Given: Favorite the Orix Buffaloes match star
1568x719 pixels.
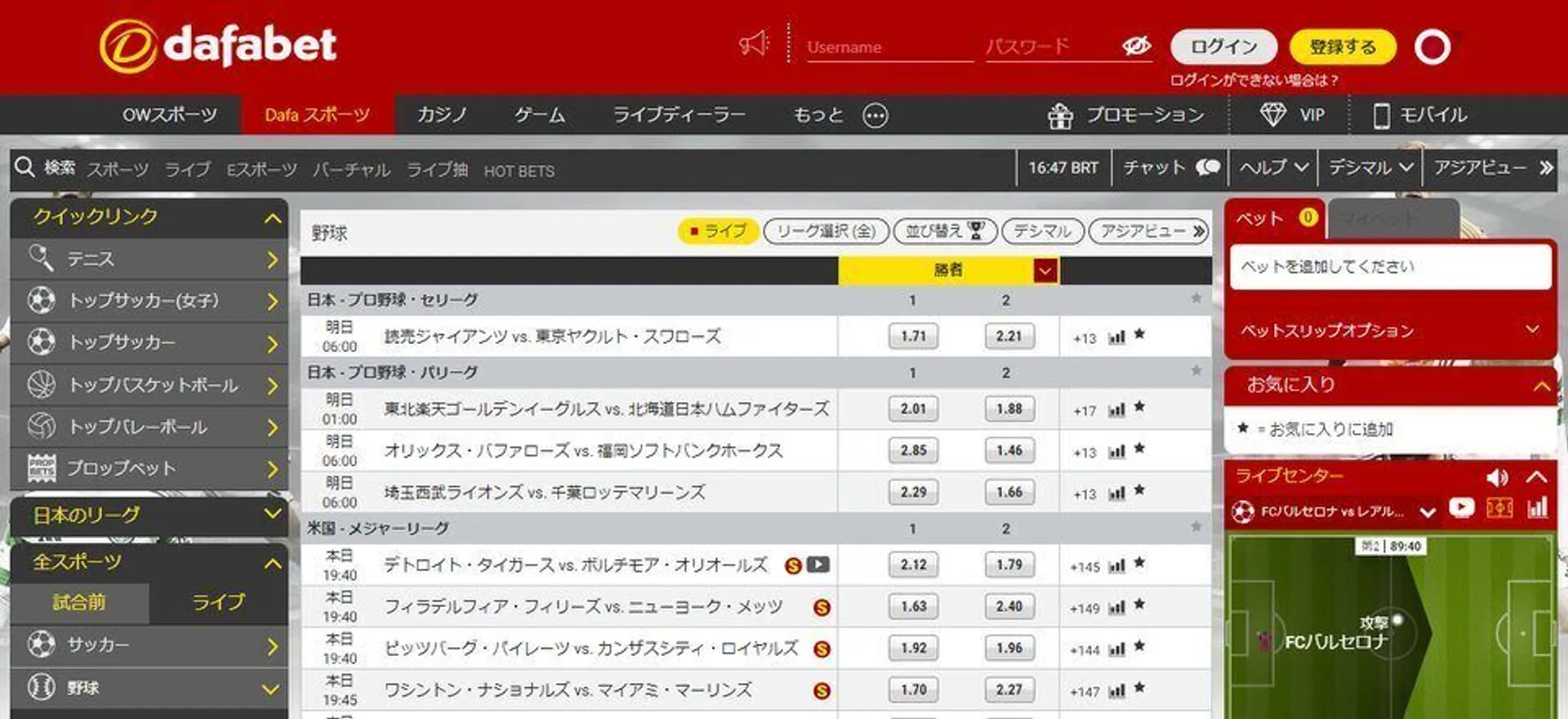Looking at the screenshot, I should coord(1139,449).
